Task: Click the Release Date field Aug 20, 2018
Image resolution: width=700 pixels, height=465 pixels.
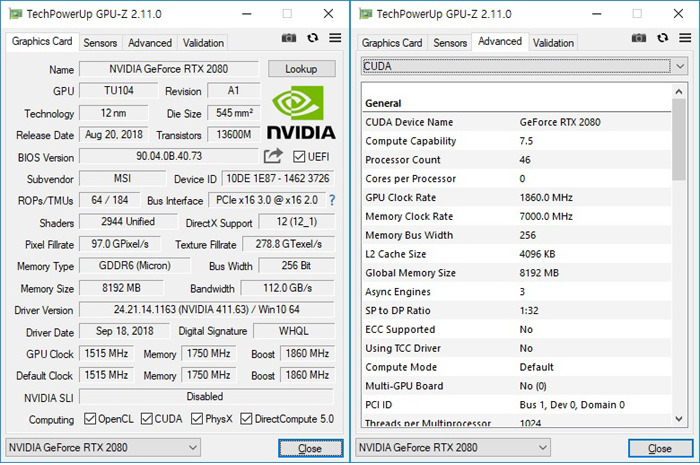Action: (114, 134)
